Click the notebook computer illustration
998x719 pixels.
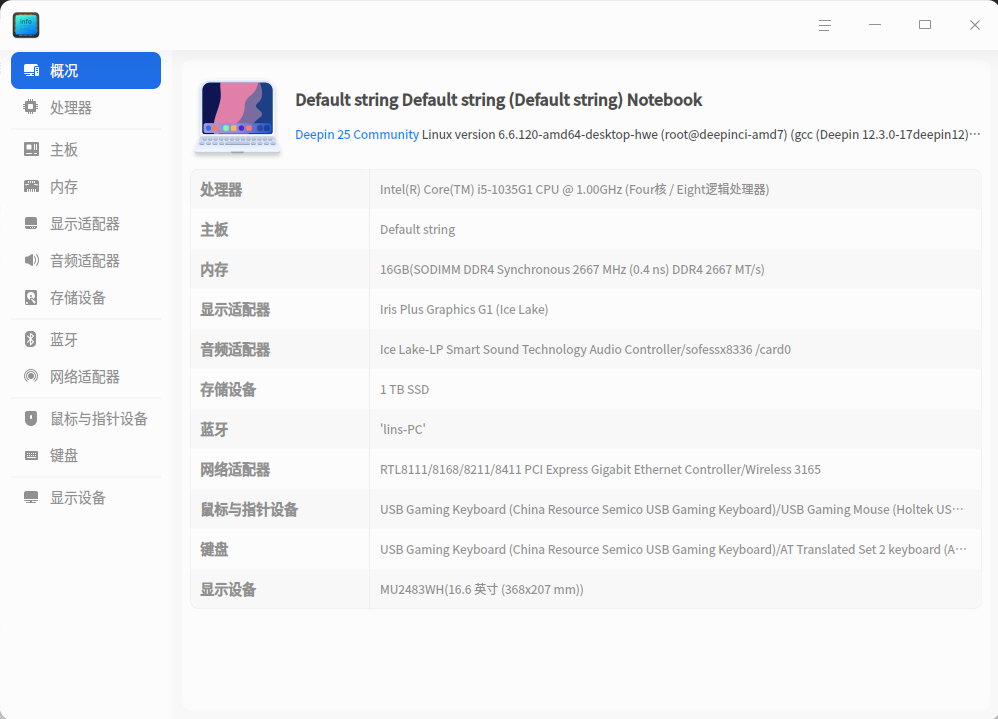237,117
